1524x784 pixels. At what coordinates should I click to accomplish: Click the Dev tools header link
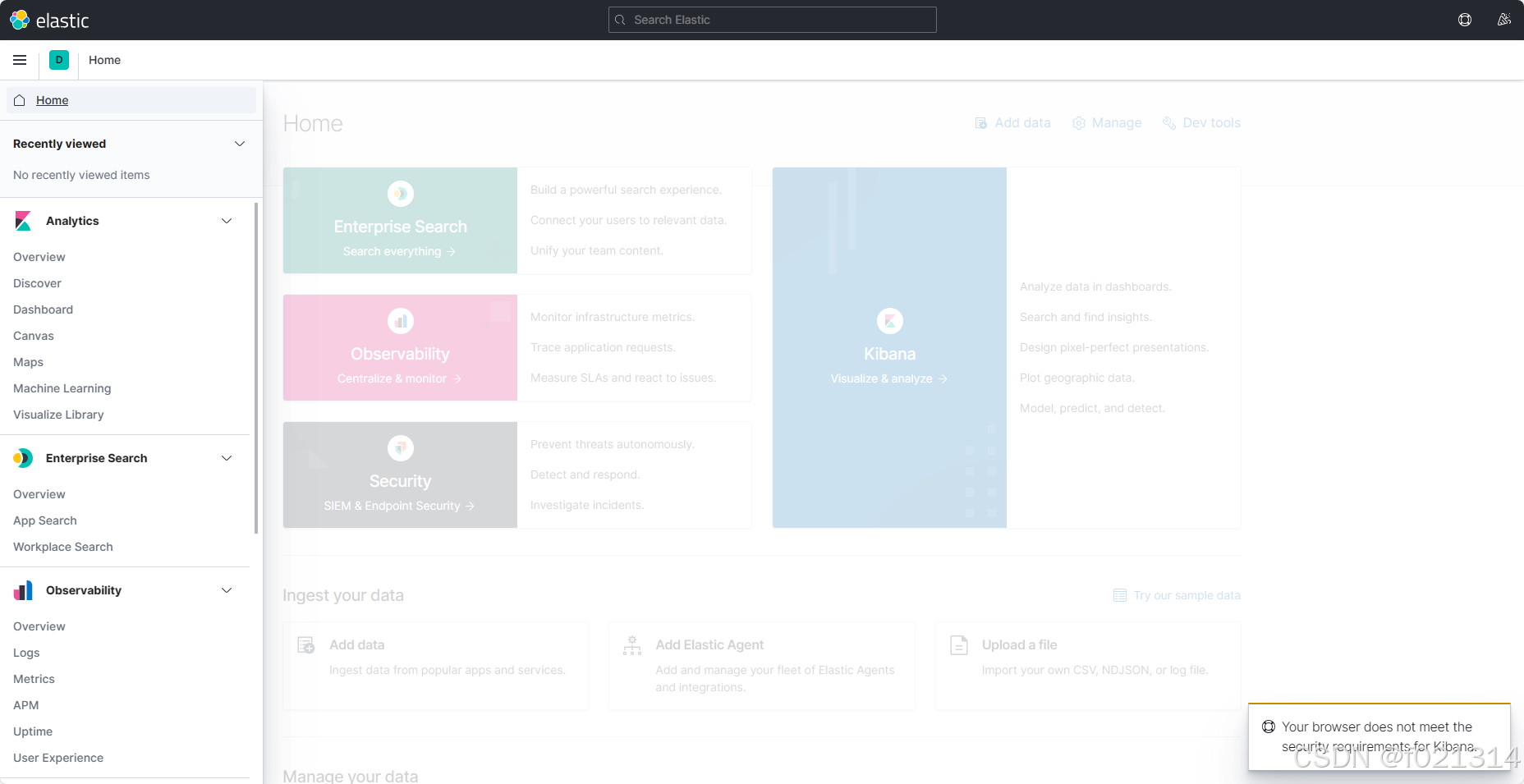click(1201, 123)
